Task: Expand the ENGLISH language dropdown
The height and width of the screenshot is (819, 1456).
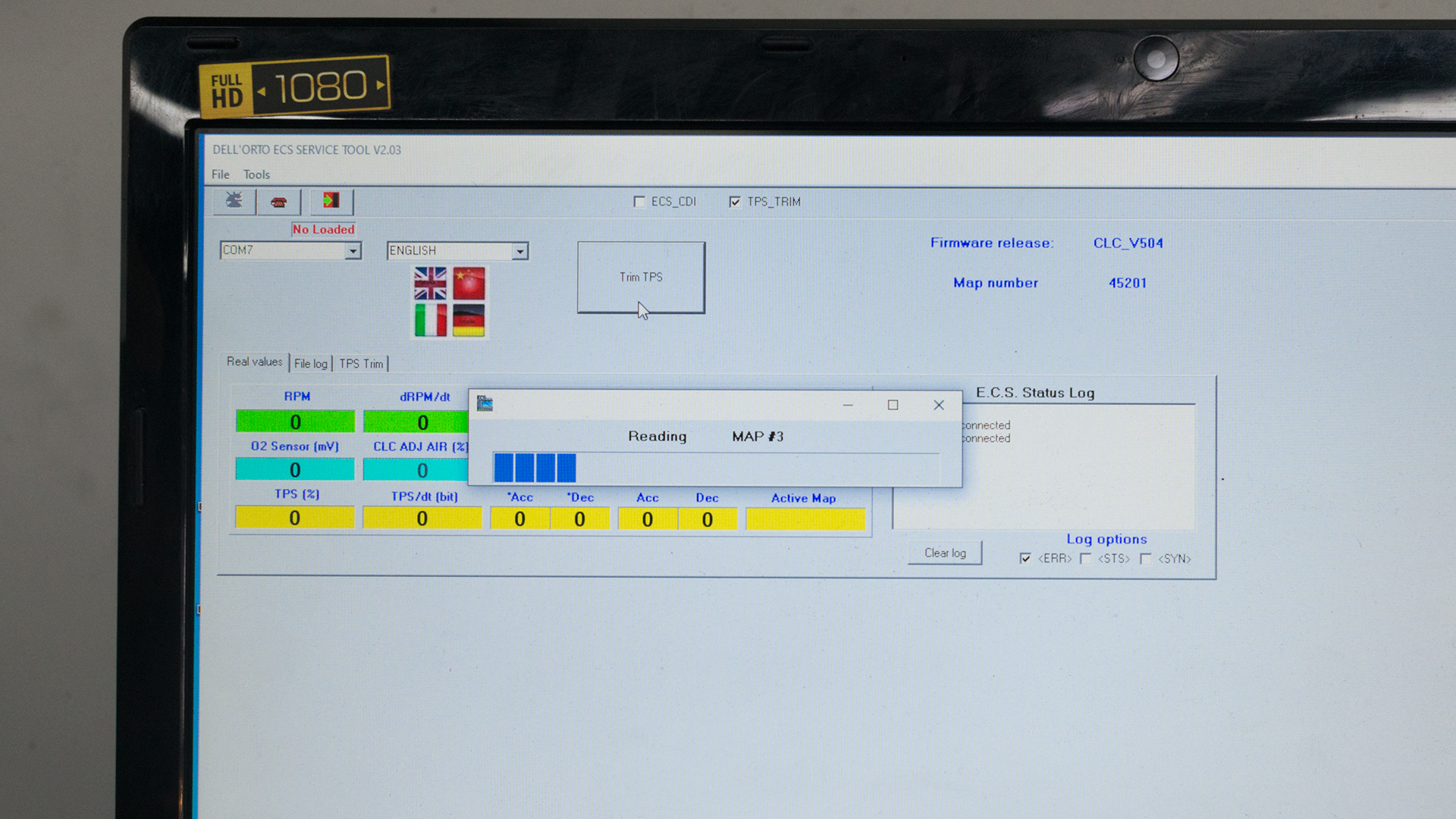Action: (519, 251)
